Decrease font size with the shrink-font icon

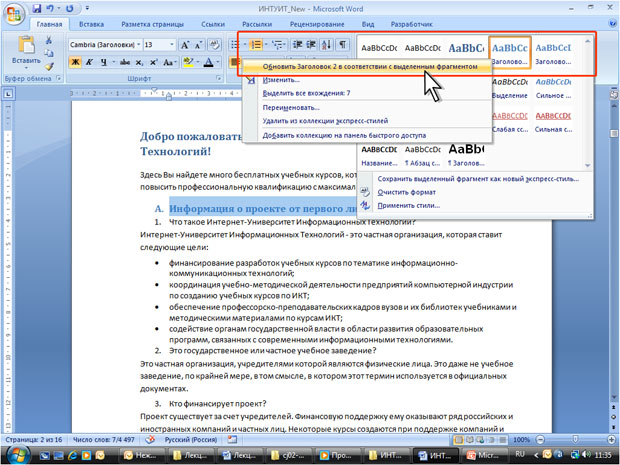(198, 45)
